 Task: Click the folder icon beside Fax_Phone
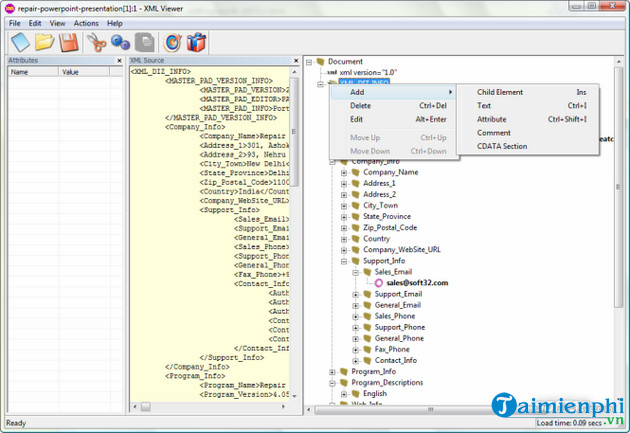tap(367, 349)
